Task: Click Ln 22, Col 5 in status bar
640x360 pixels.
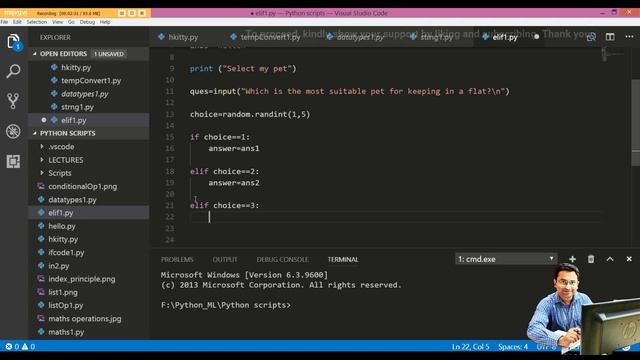Action: coord(470,347)
